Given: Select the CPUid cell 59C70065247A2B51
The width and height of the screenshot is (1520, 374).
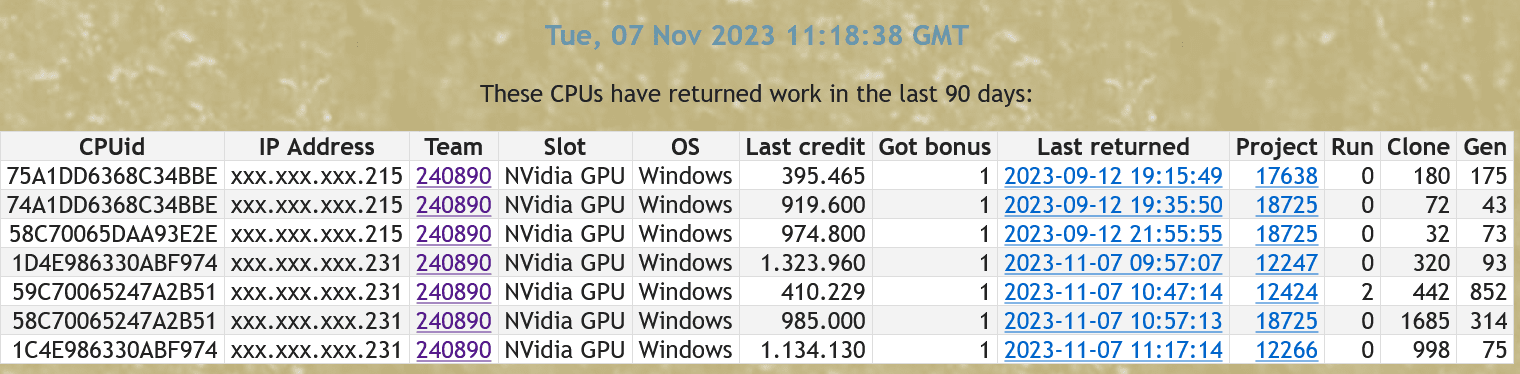Looking at the screenshot, I should click(x=112, y=292).
